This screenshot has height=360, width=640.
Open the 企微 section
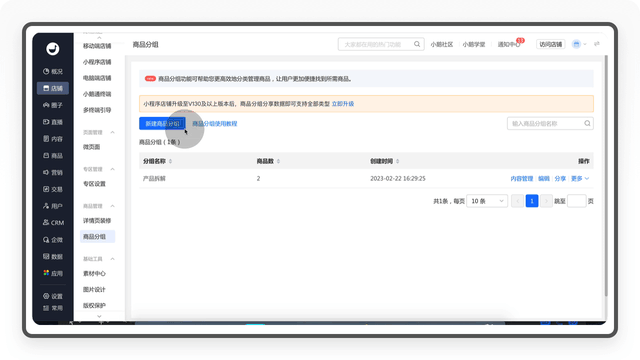53,240
